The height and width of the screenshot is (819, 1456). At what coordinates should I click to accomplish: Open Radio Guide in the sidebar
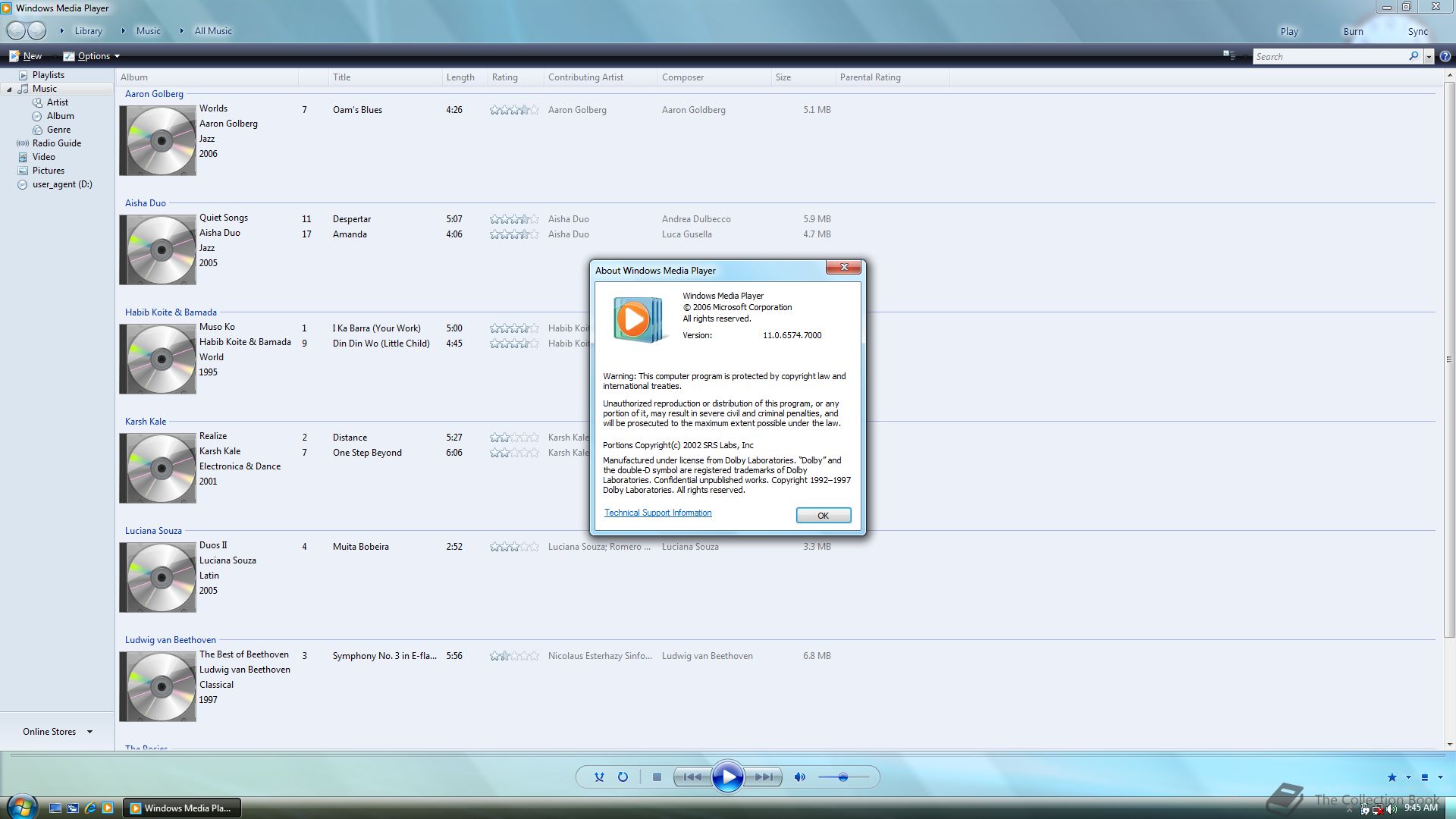coord(56,143)
